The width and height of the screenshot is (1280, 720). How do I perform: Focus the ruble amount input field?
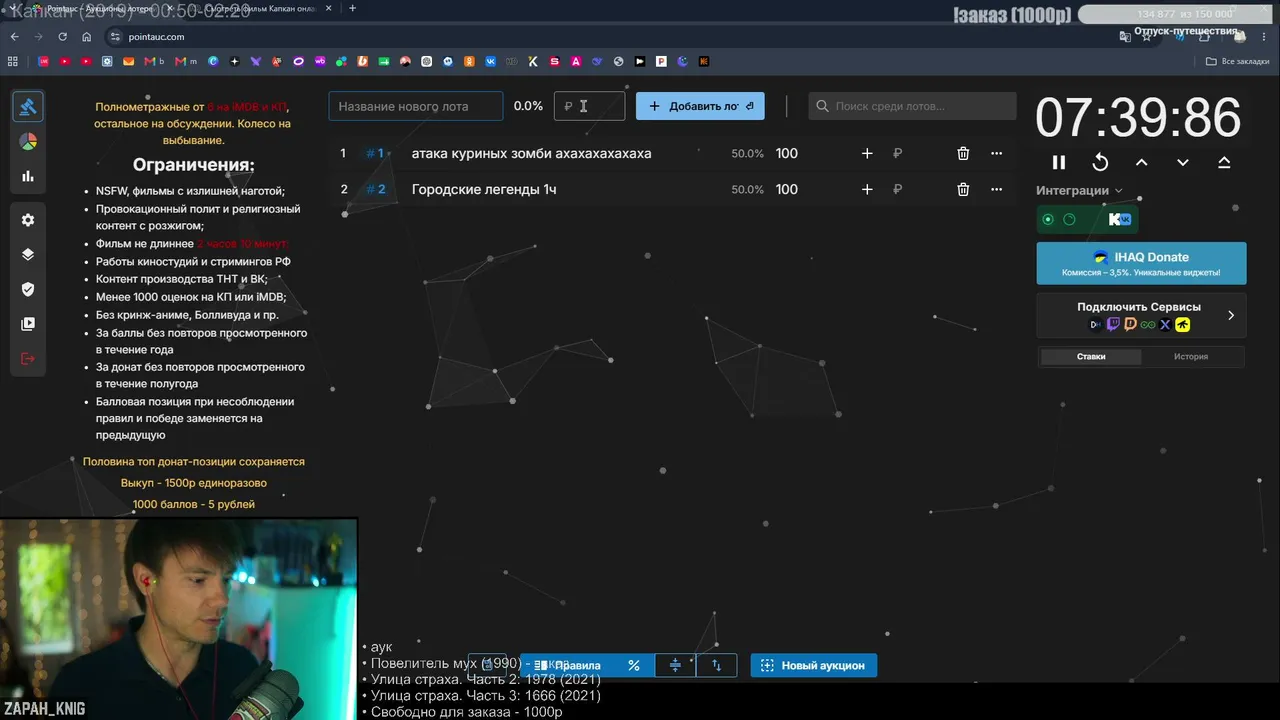pos(590,106)
